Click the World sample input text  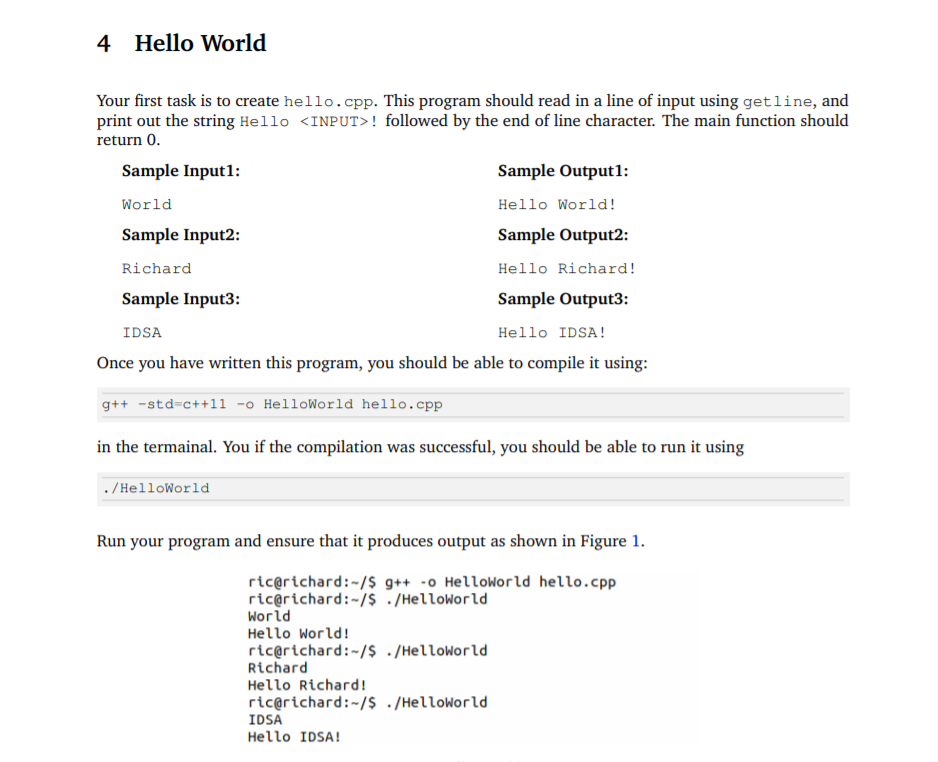[x=146, y=204]
